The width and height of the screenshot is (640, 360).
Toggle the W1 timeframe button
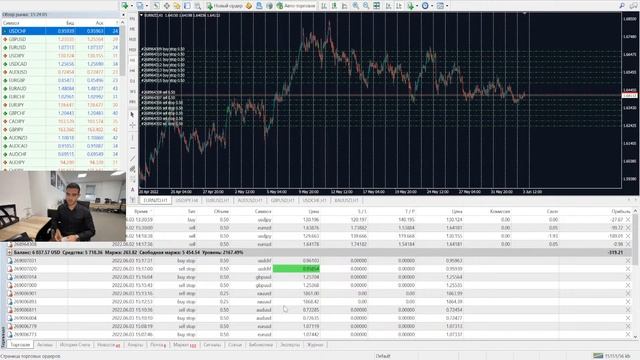pos(132,91)
